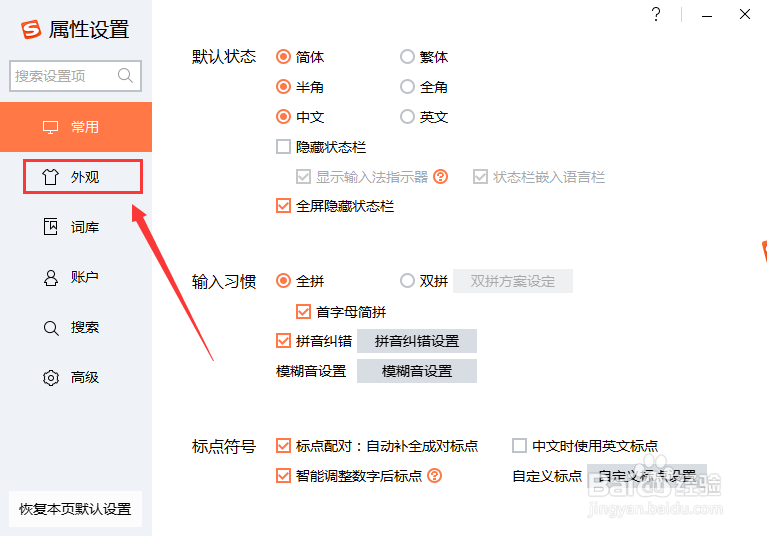Select 英文 as default language
The image size is (767, 536).
pyautogui.click(x=407, y=117)
